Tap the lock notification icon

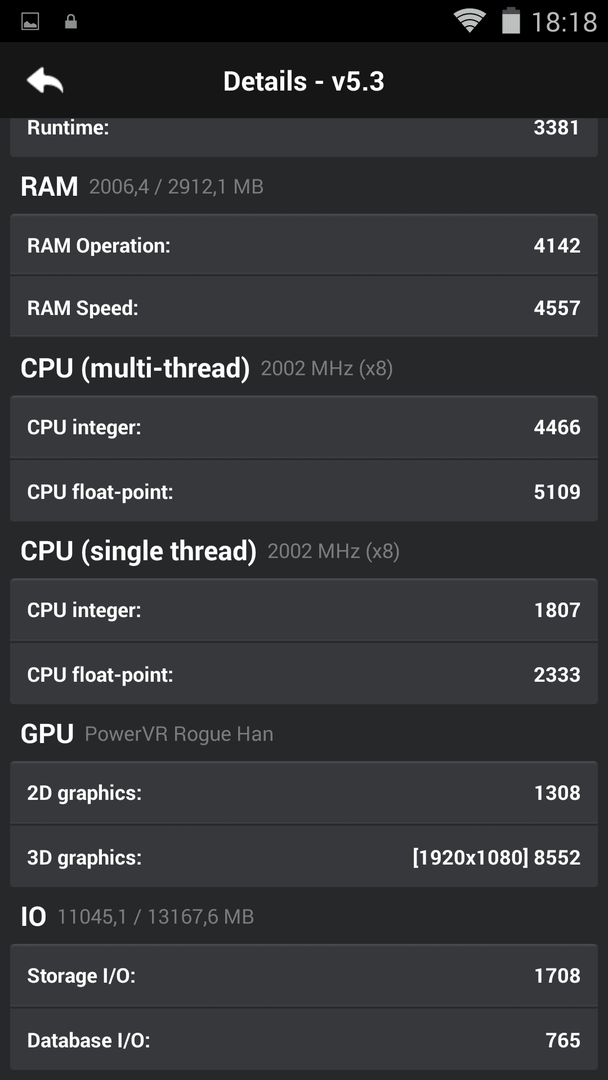(70, 22)
